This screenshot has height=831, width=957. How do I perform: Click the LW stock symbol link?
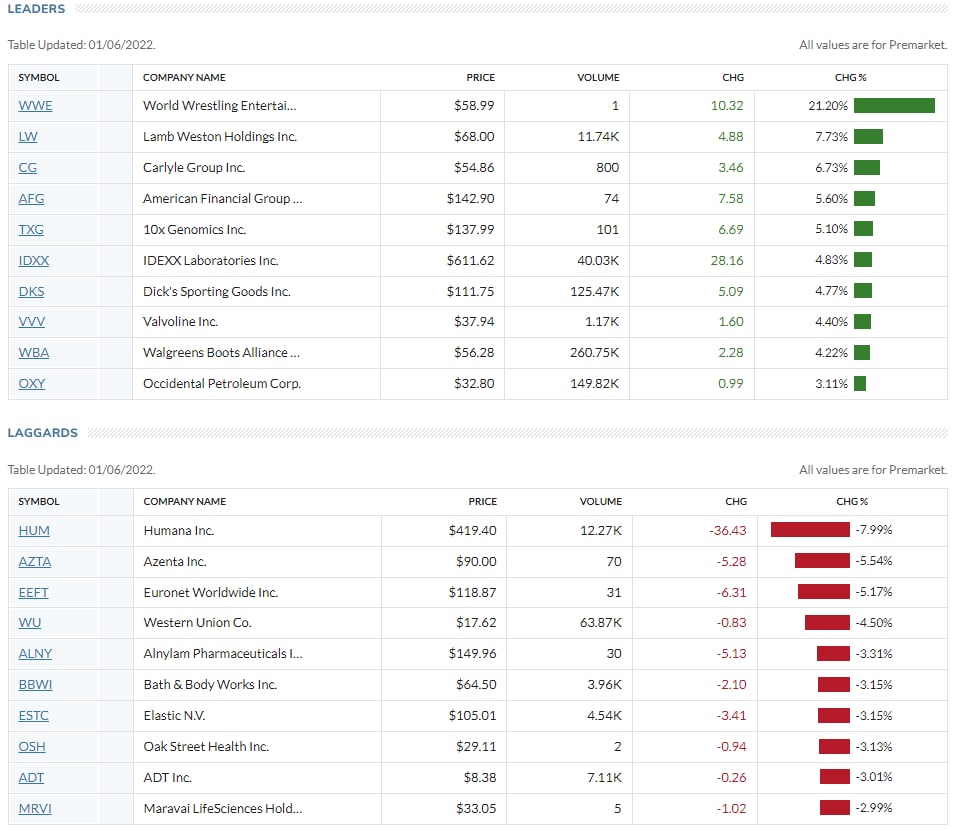[28, 137]
